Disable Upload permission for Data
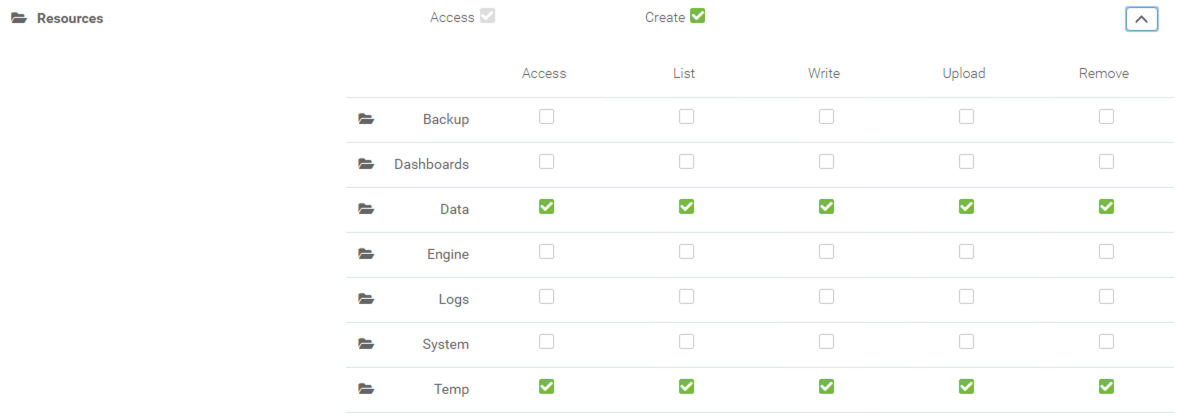 point(966,206)
